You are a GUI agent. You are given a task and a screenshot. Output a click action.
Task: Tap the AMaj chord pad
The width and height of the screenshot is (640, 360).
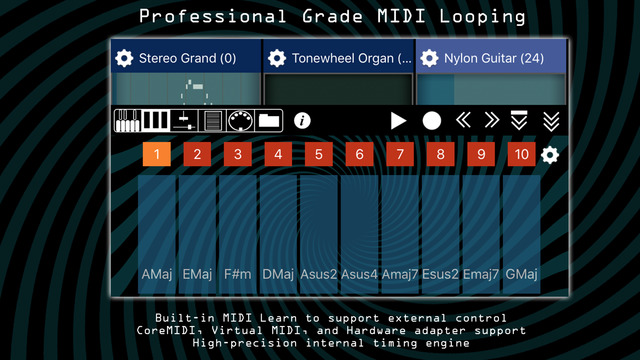[x=157, y=235]
